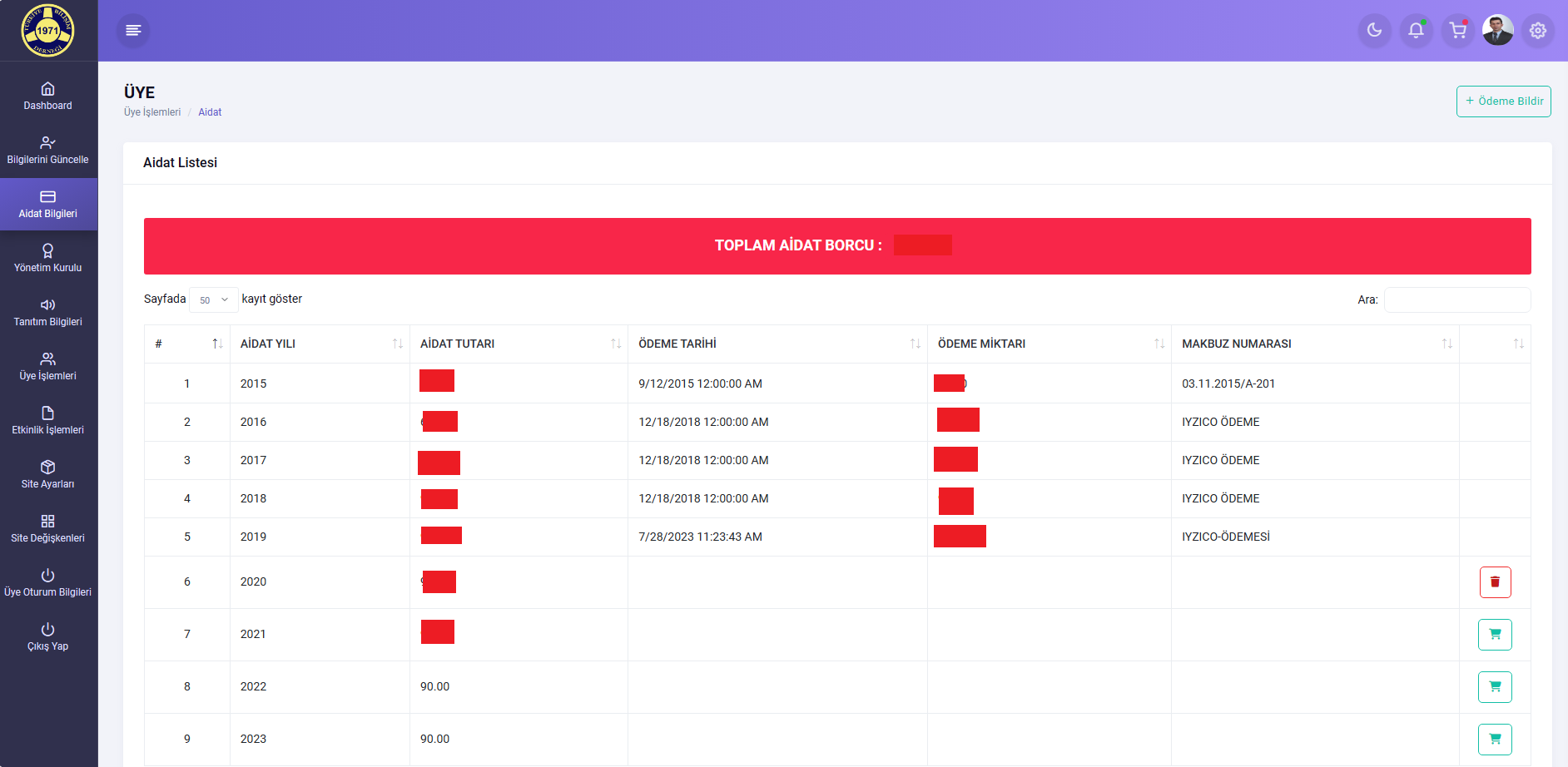1568x767 pixels.
Task: Sort by AİDAT TUTARI column header
Action: (519, 344)
